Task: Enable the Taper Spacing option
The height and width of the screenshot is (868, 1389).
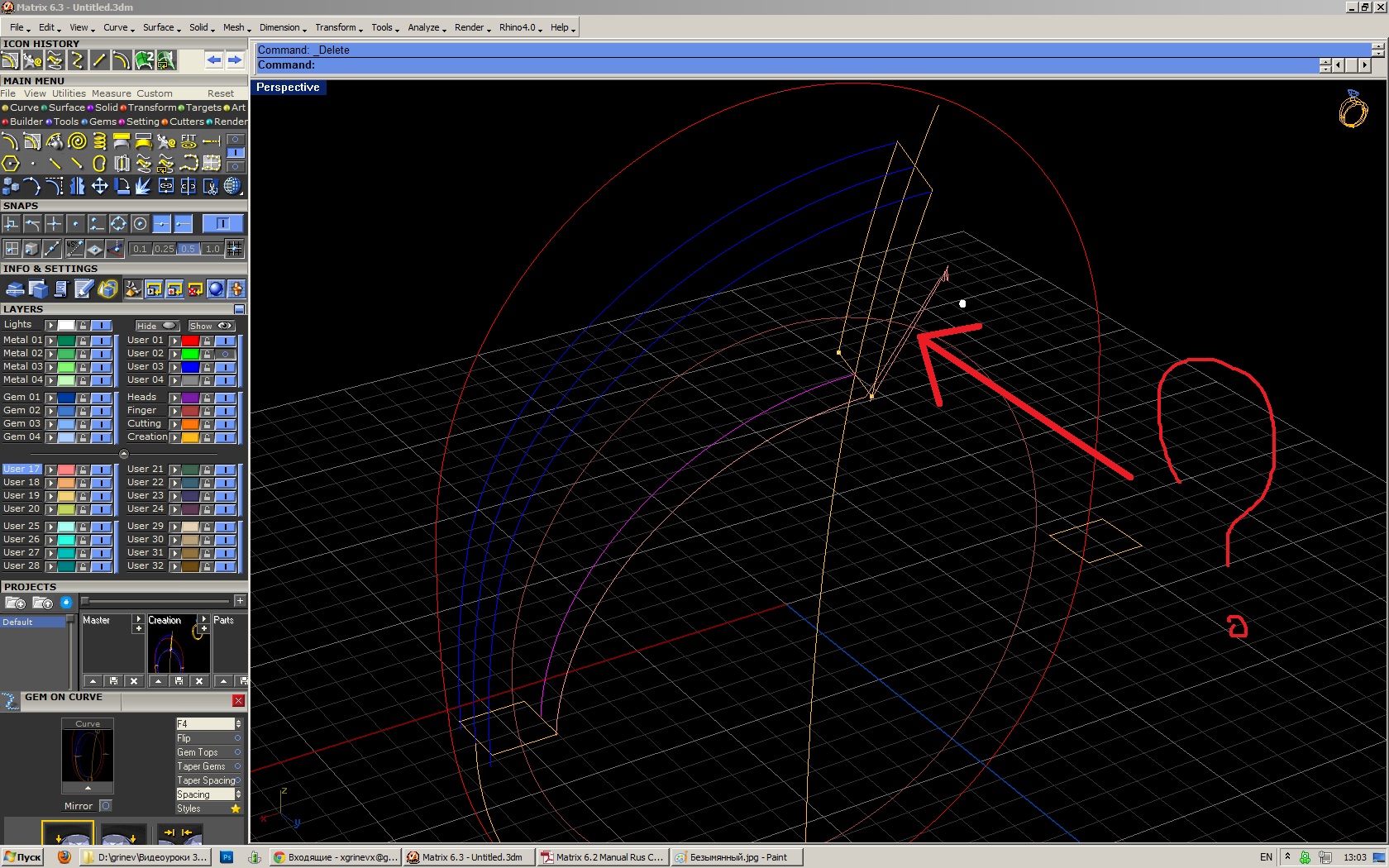Action: pos(238,780)
